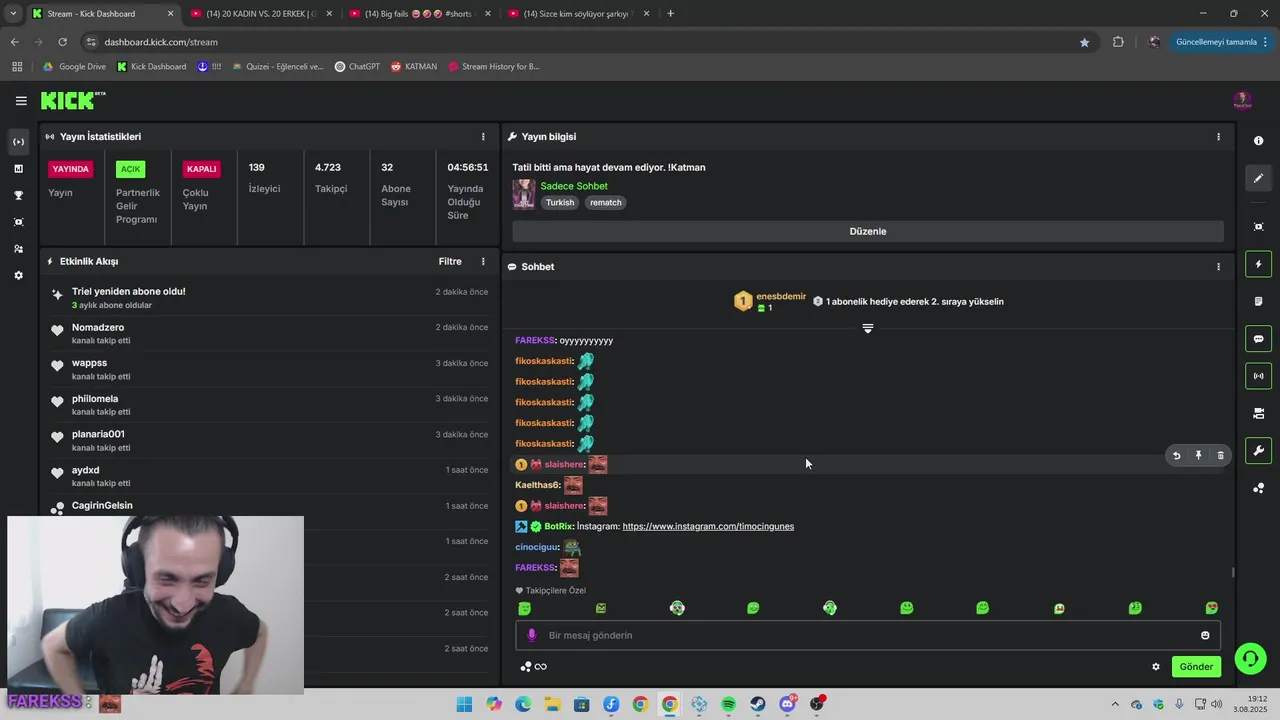Open the emoji picker in message box

[1205, 635]
